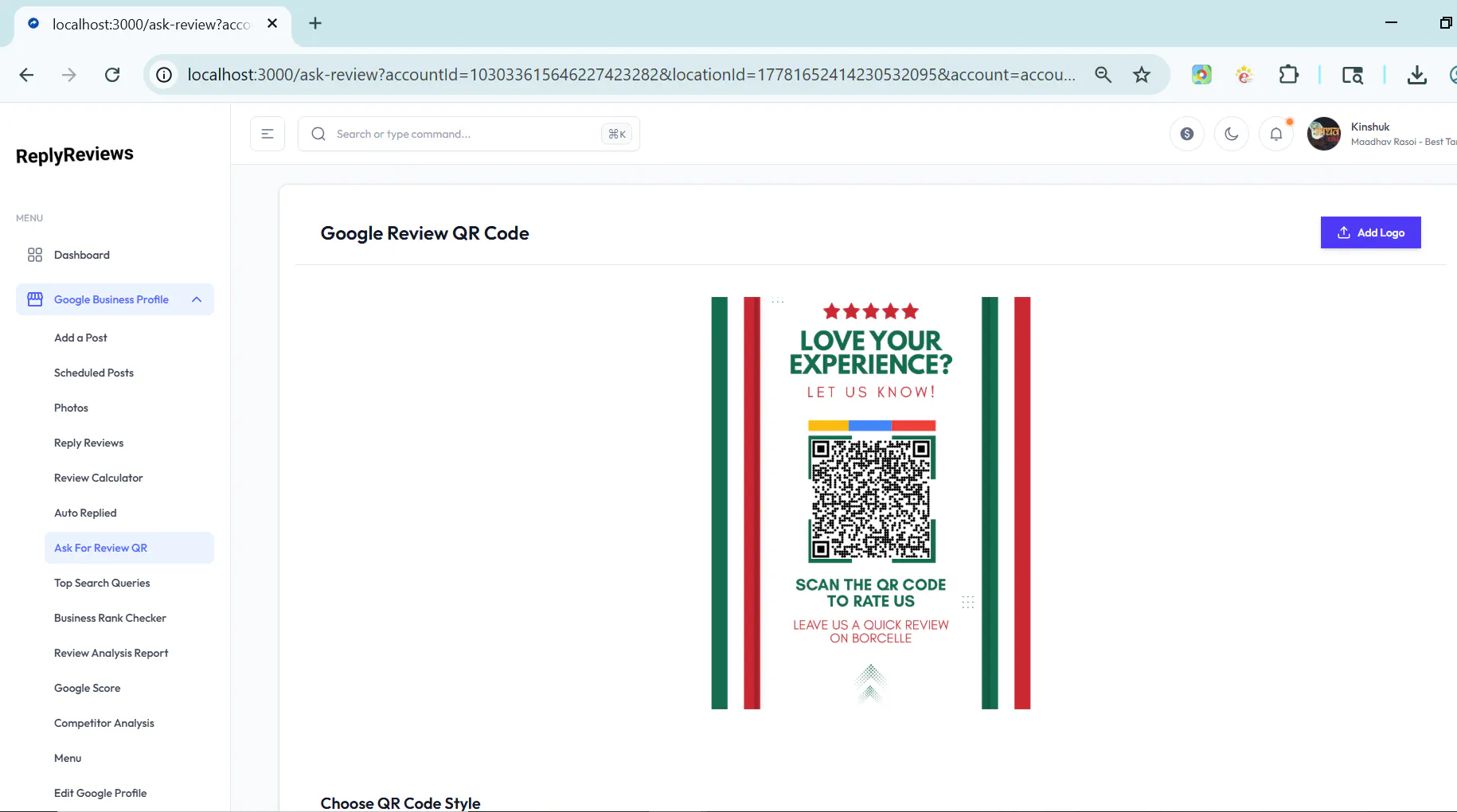Open the tab search screen icon
Screen dimensions: 1457x812
pyautogui.click(x=1352, y=75)
